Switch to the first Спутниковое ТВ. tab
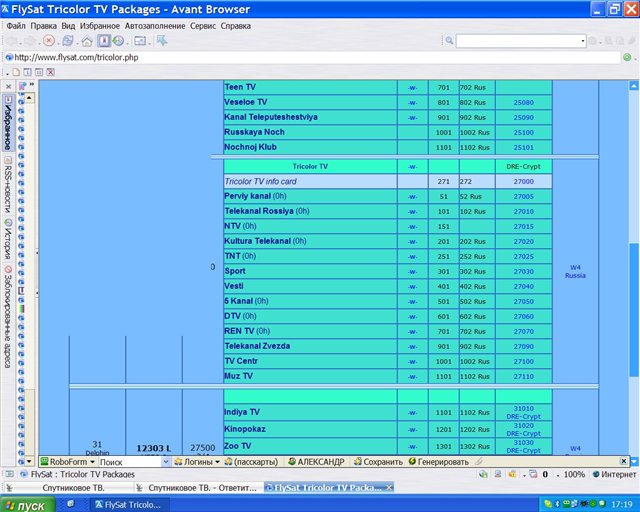This screenshot has width=640, height=512. tap(68, 488)
